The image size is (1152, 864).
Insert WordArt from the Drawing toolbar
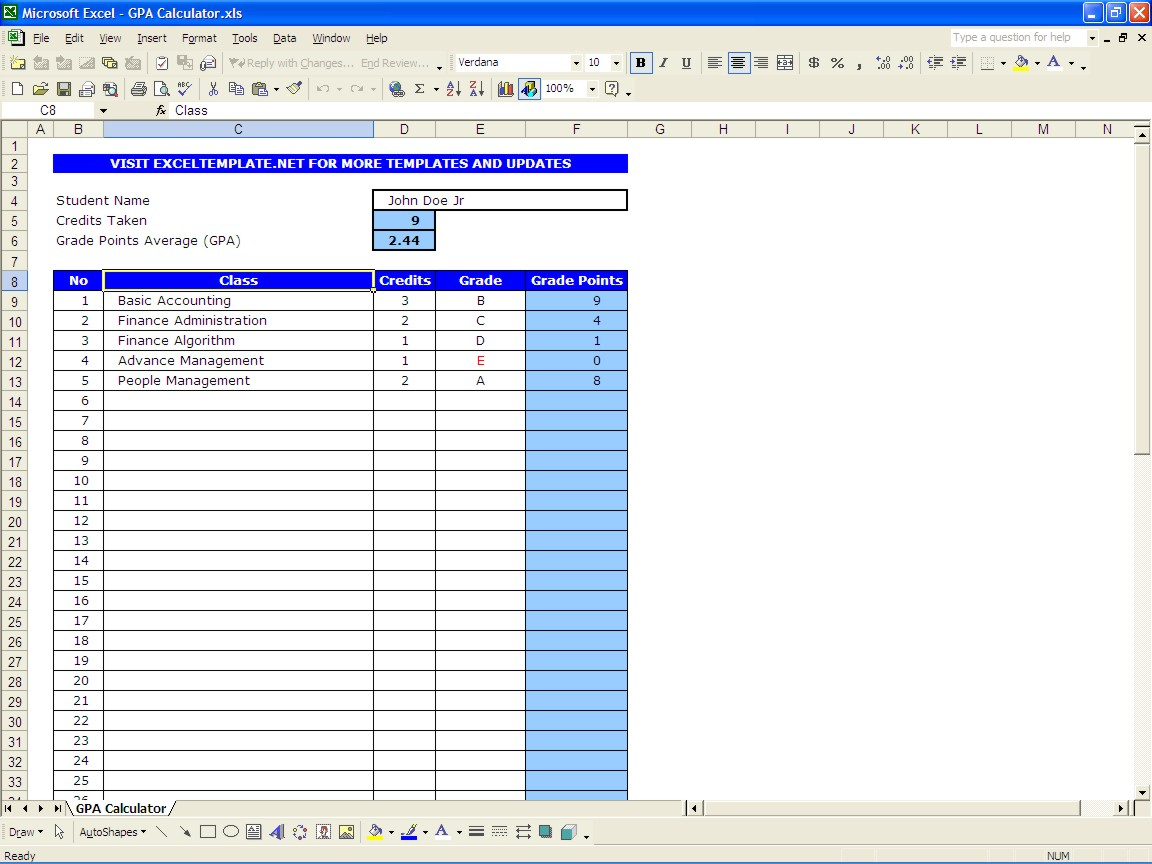277,832
